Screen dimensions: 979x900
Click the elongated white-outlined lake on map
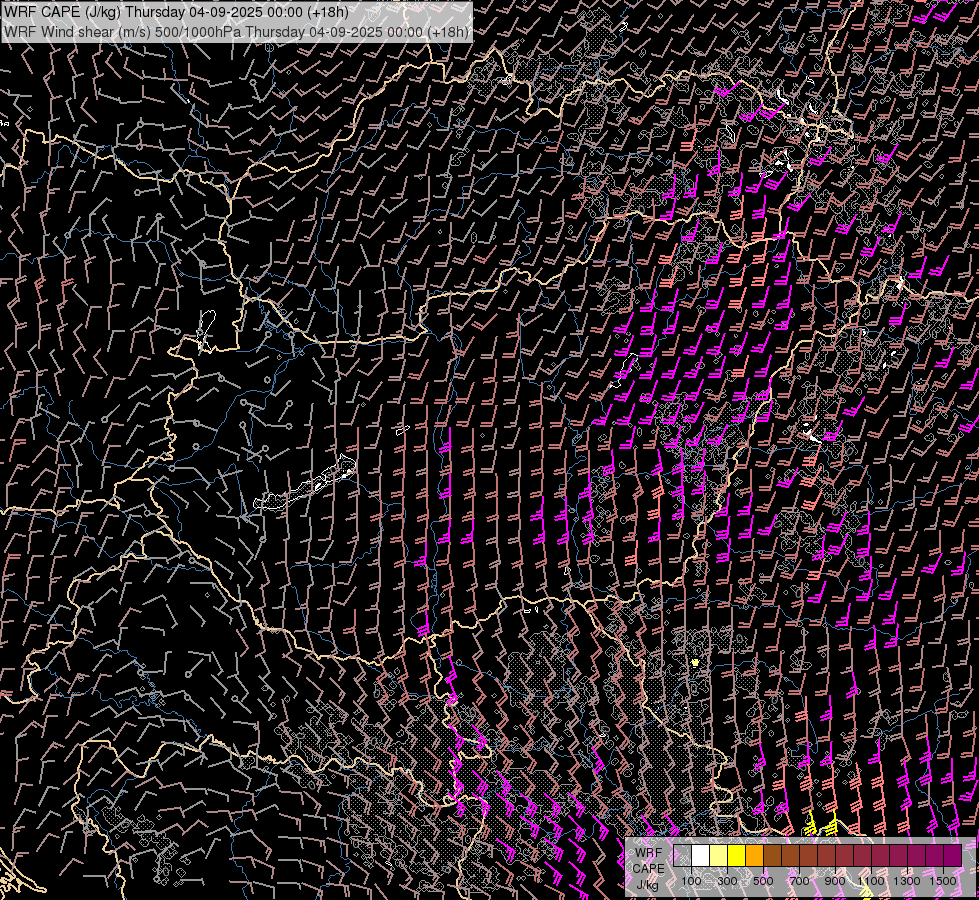[305, 482]
